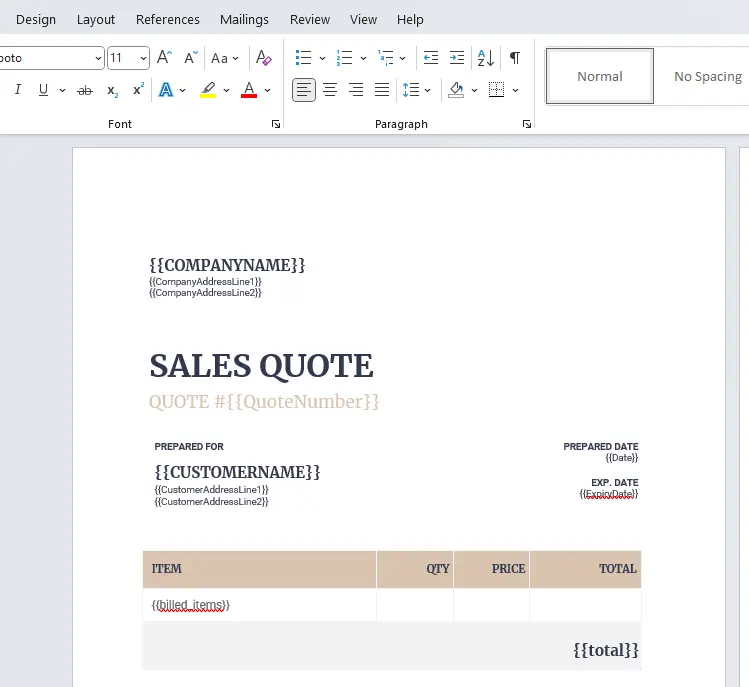This screenshot has width=749, height=687.
Task: Apply the No Spacing style
Action: click(707, 76)
